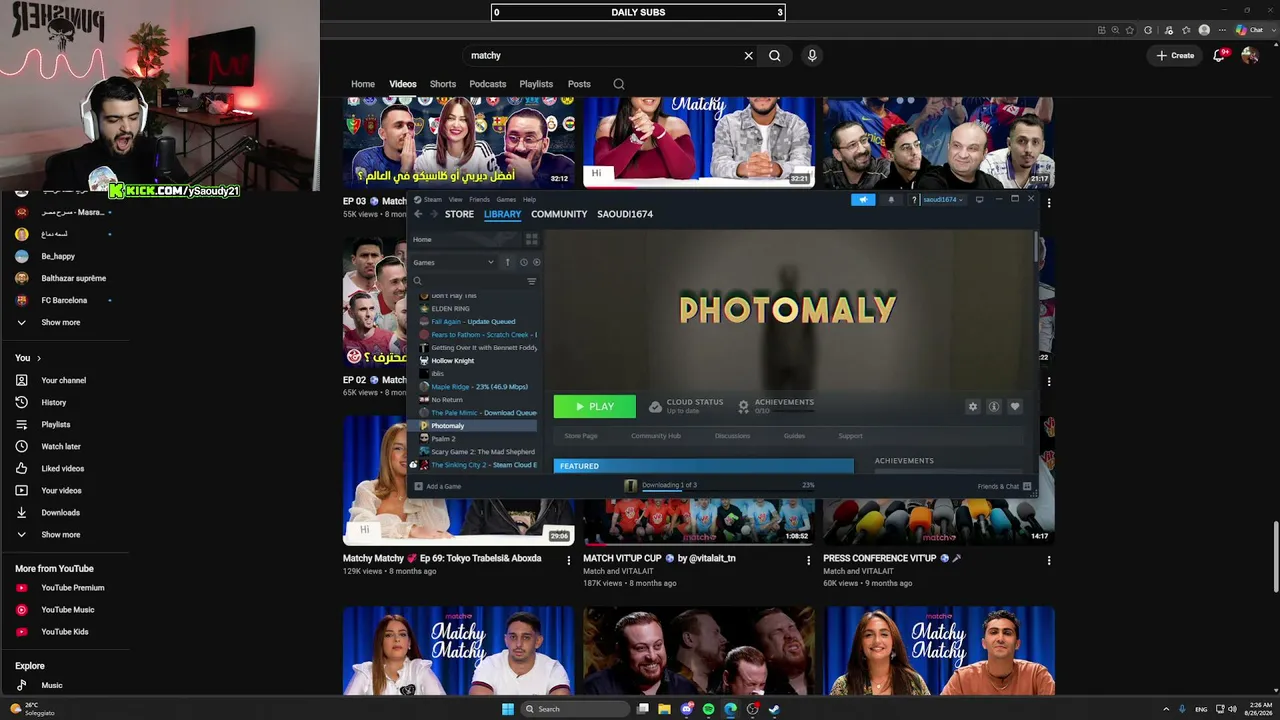Click the Steam library search field

[x=468, y=281]
